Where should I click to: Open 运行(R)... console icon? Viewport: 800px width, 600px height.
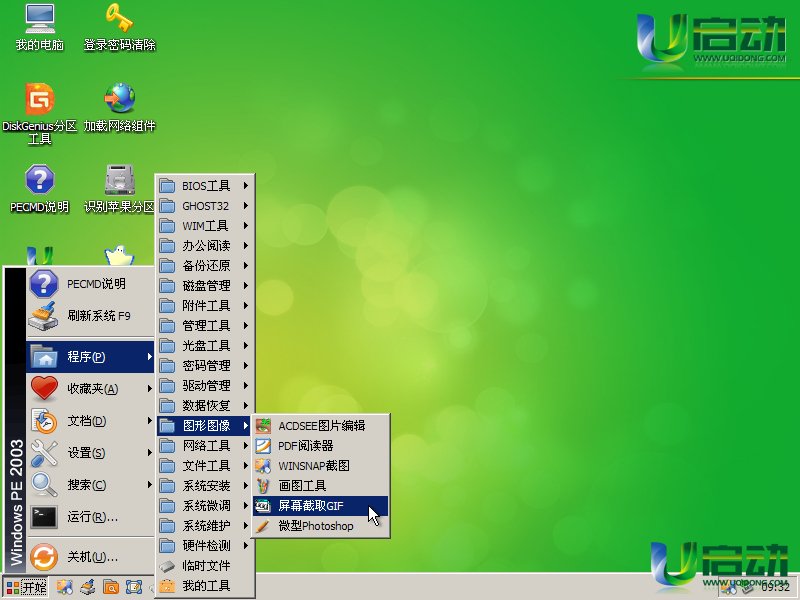(x=43, y=517)
